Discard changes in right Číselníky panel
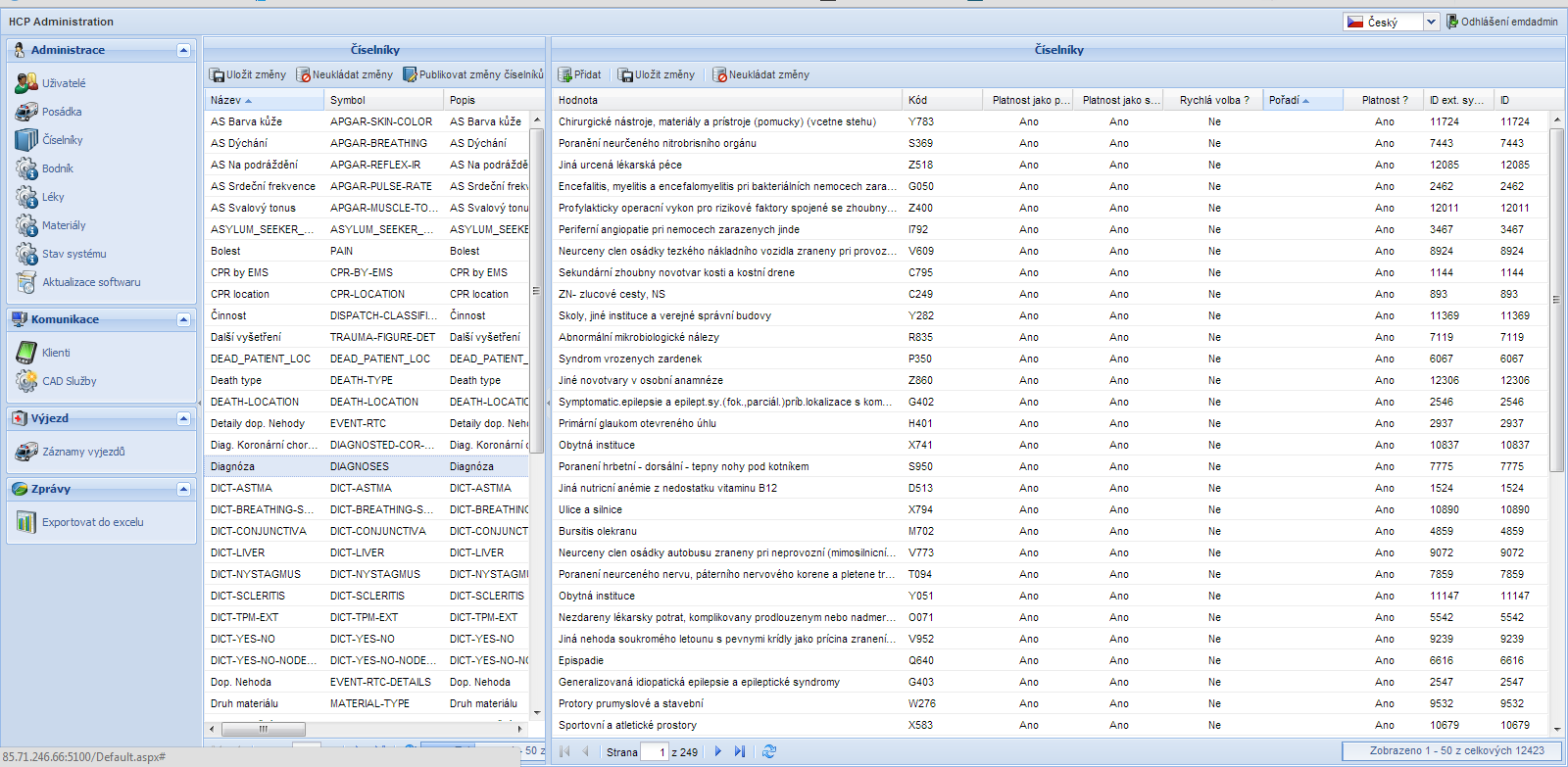Screen dimensions: 1568x767 761,74
